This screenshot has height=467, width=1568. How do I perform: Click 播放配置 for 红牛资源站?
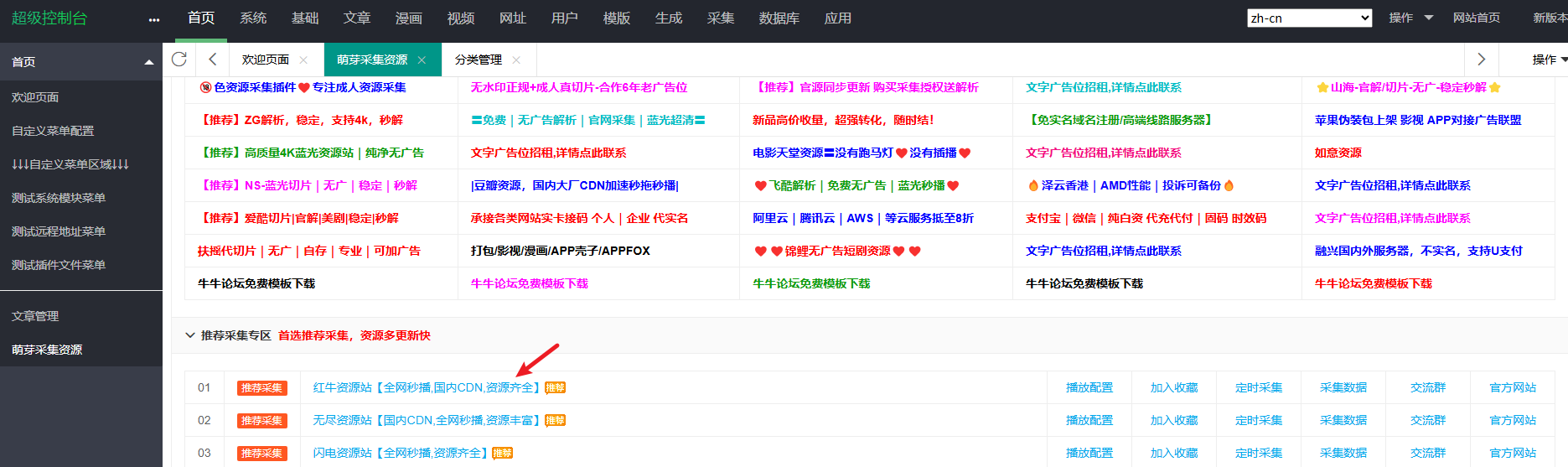[x=1089, y=388]
